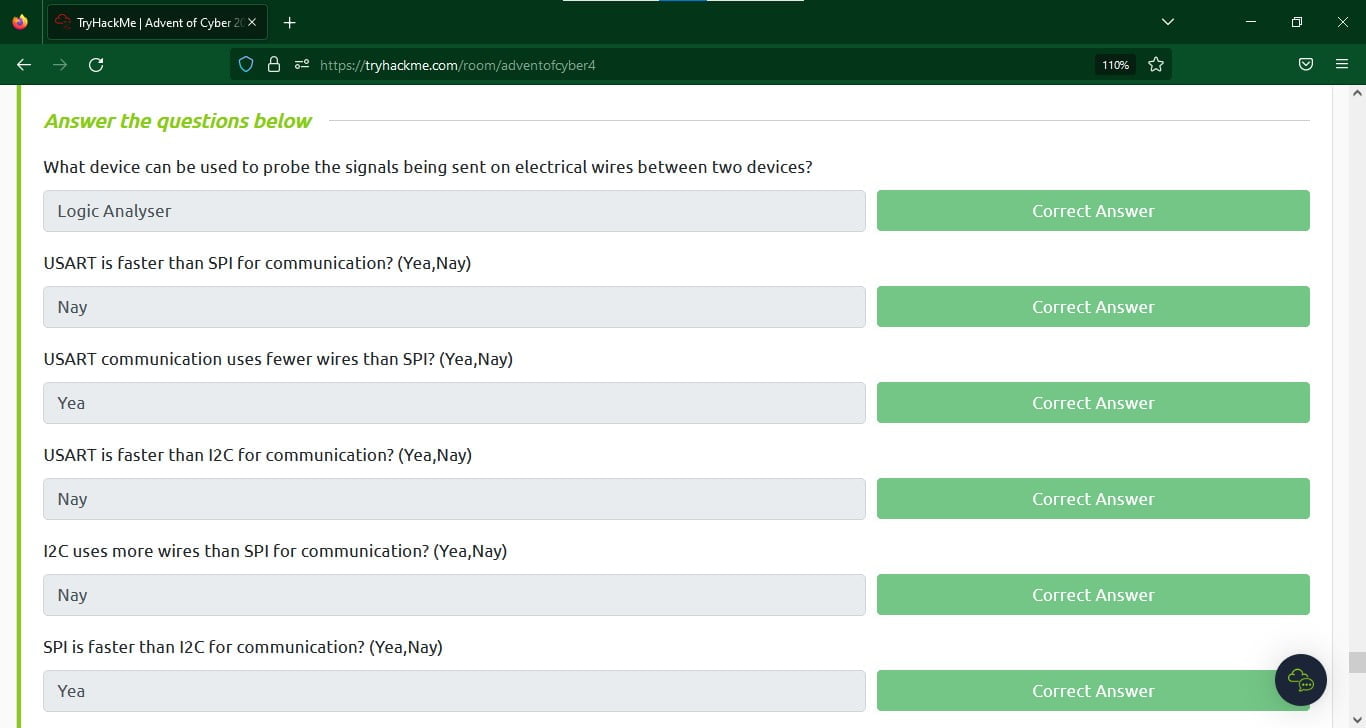1366x728 pixels.
Task: Click 'USART is faster than I2C' question text
Action: (258, 455)
